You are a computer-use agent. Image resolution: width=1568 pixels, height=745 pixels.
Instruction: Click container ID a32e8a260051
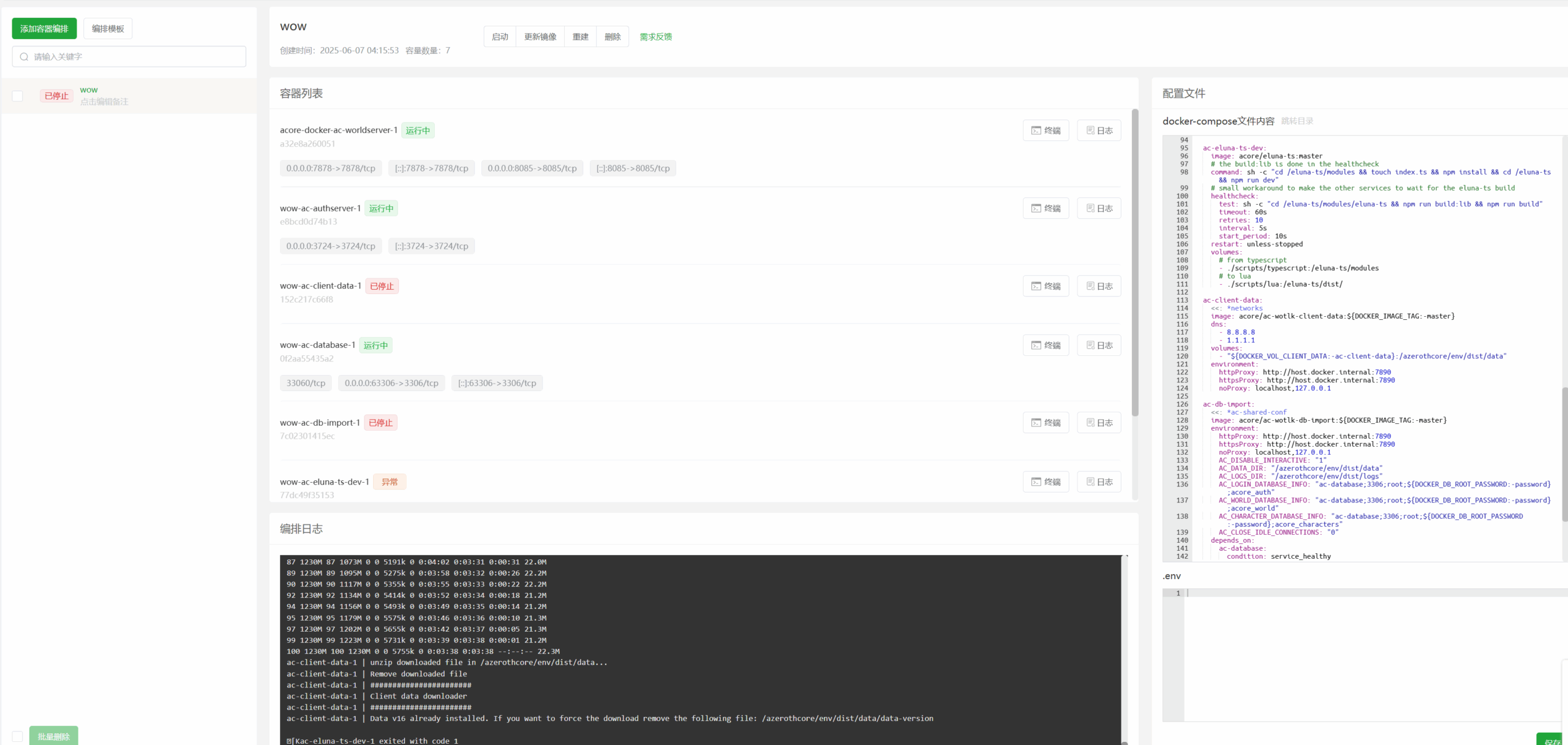307,143
